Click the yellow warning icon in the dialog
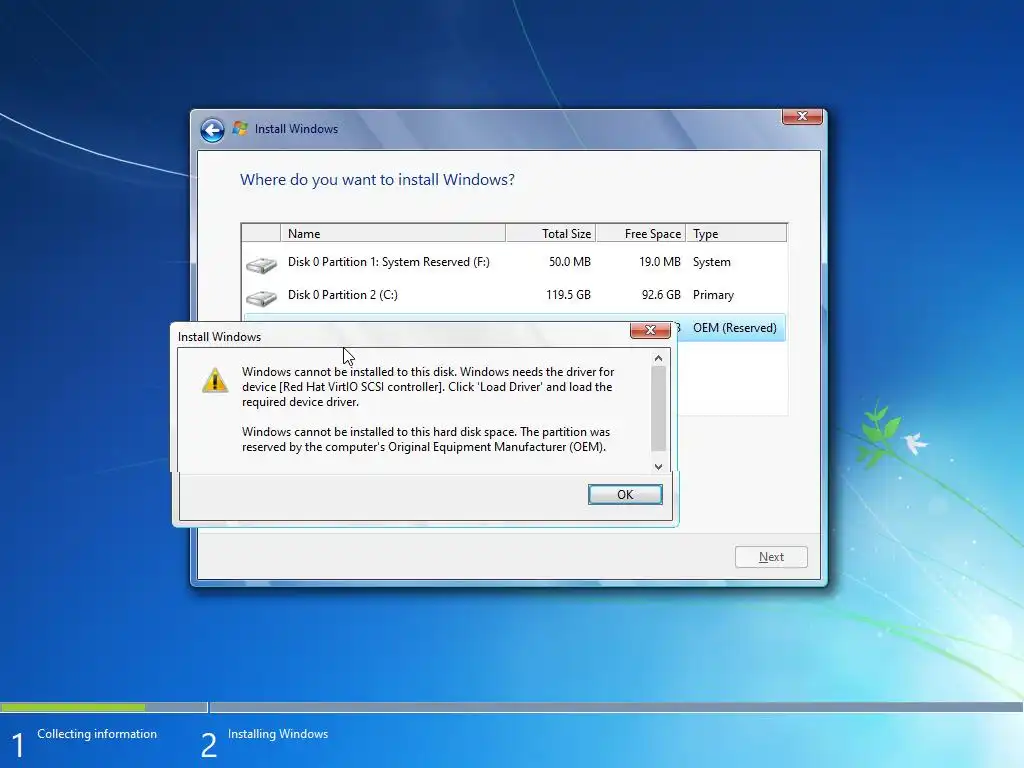Viewport: 1024px width, 768px height. tap(215, 380)
